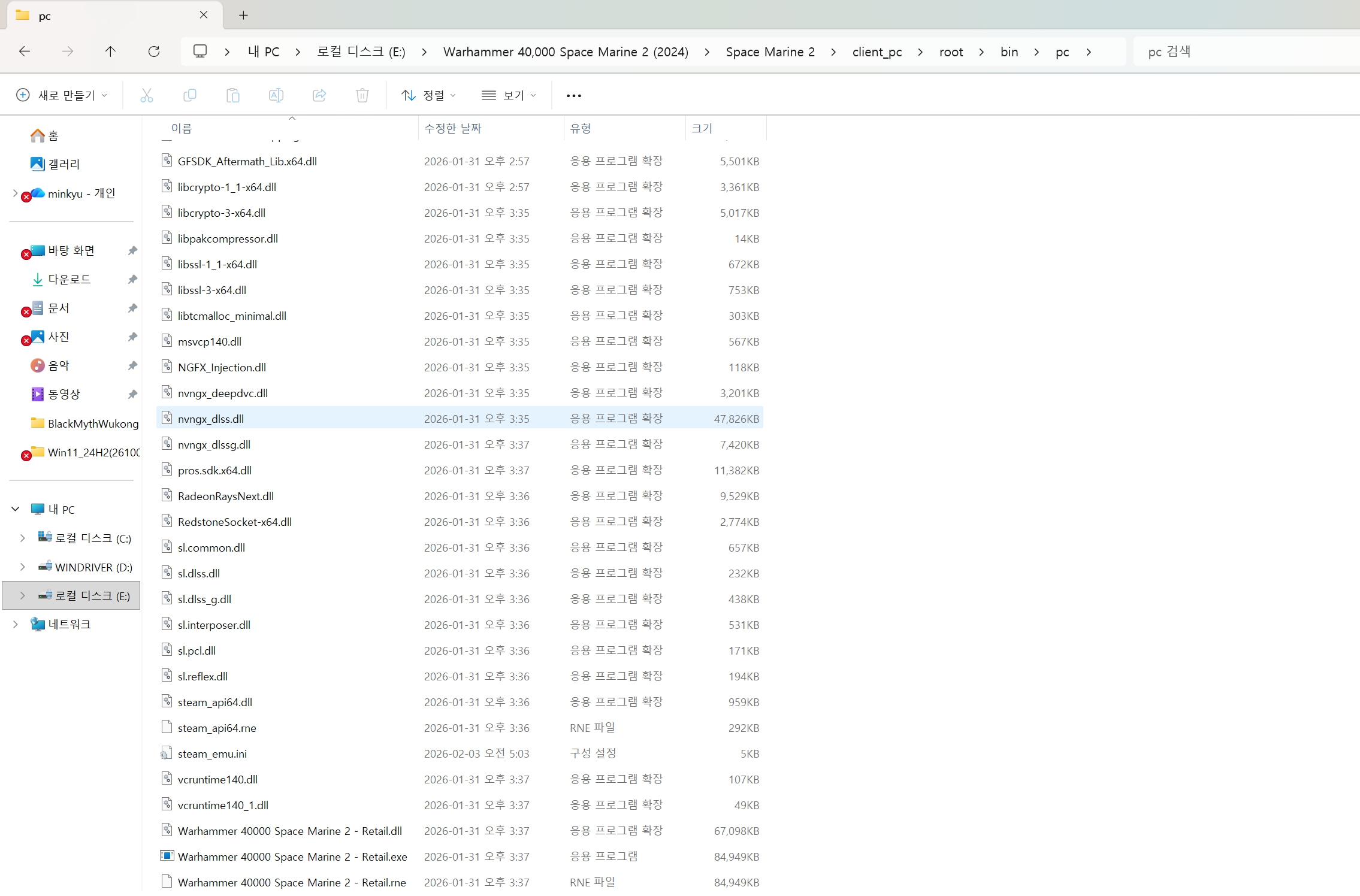Open the 새로 만들기 new item menu
The image size is (1360, 896).
(x=62, y=95)
